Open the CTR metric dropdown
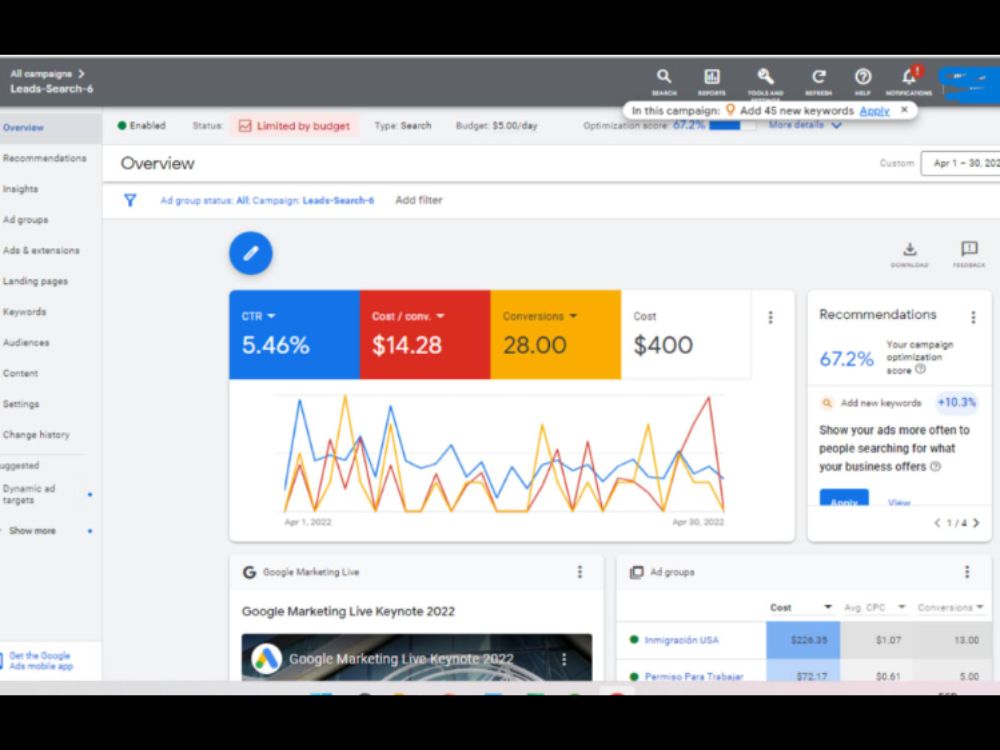The width and height of the screenshot is (1000, 750). pyautogui.click(x=271, y=316)
